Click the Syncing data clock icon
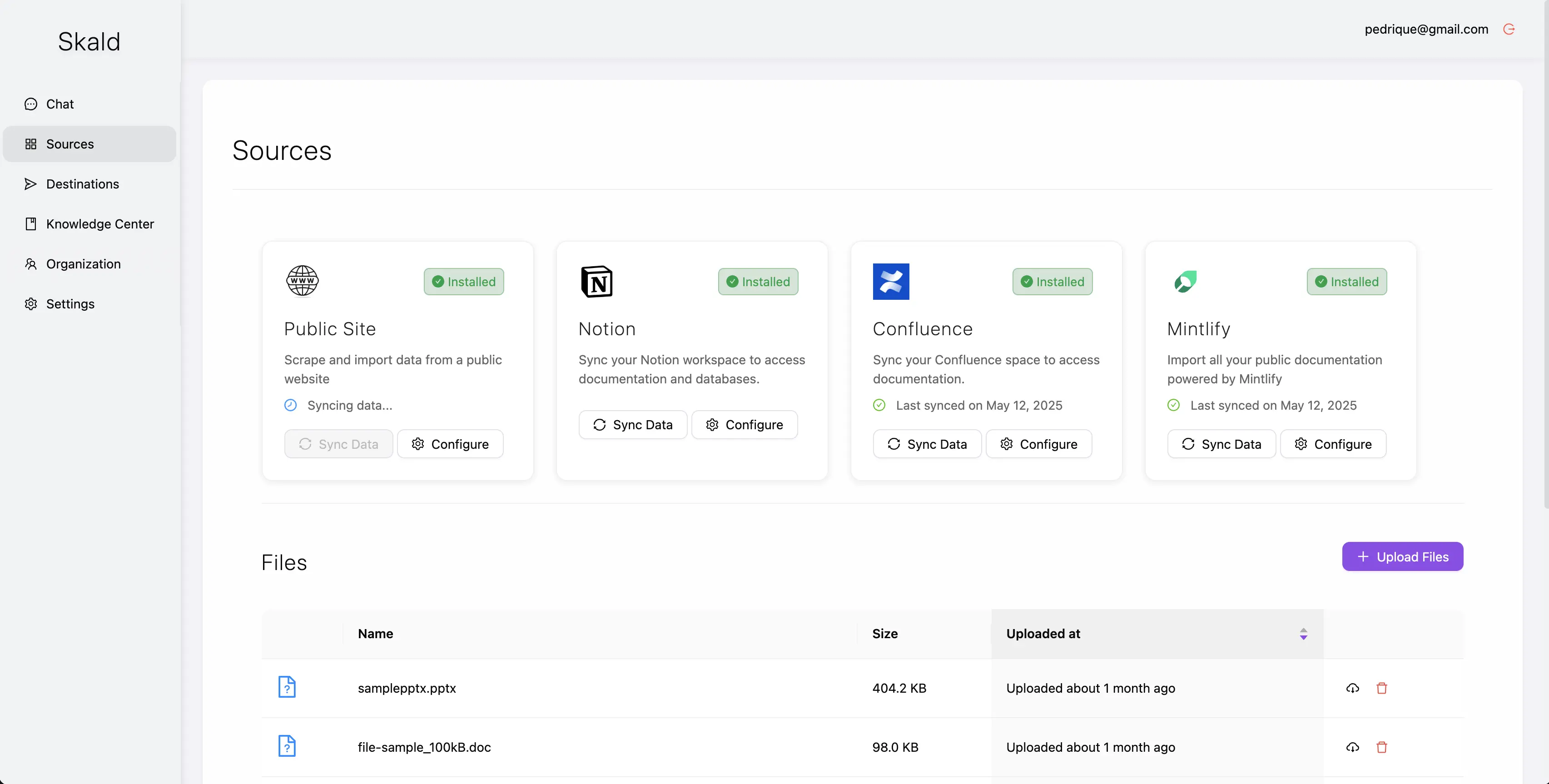 pos(290,405)
